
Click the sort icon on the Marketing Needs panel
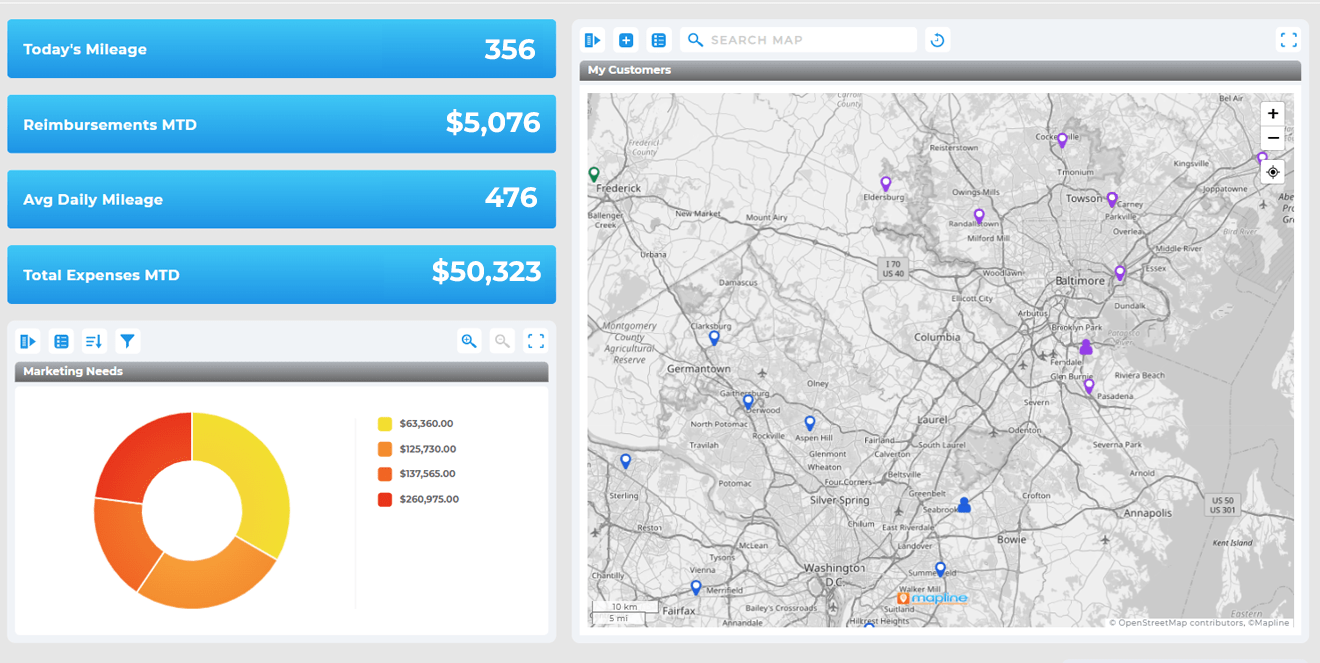click(94, 341)
